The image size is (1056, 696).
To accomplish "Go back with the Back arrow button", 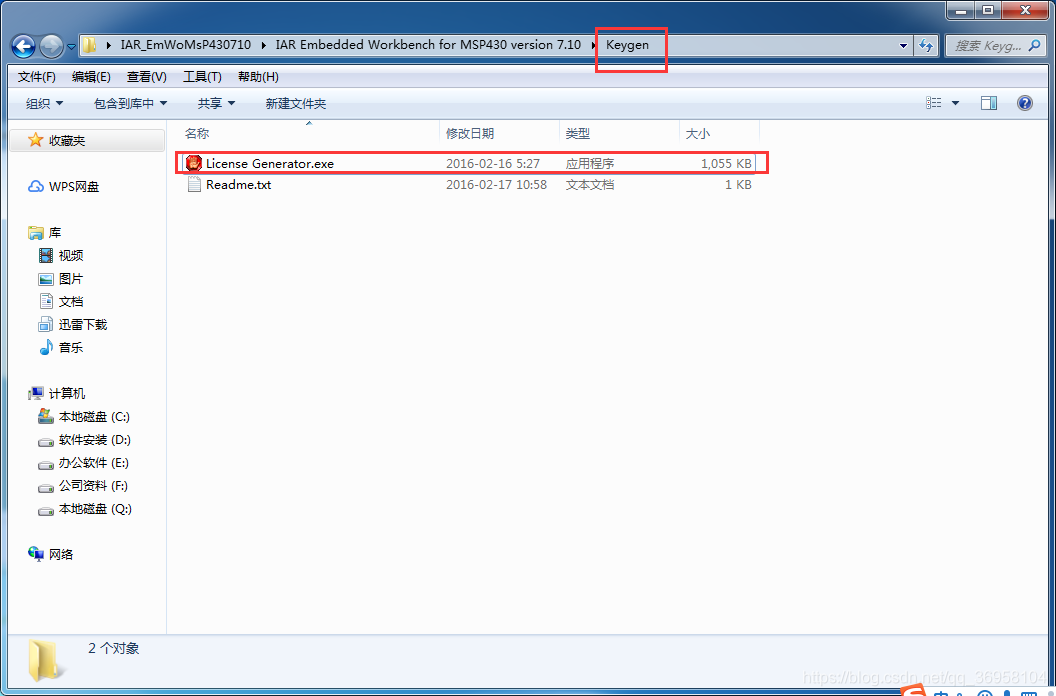I will [24, 46].
